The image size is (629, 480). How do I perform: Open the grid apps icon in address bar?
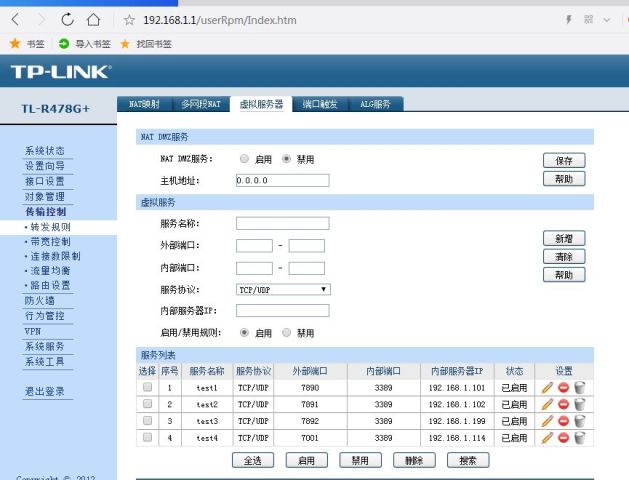coord(588,19)
